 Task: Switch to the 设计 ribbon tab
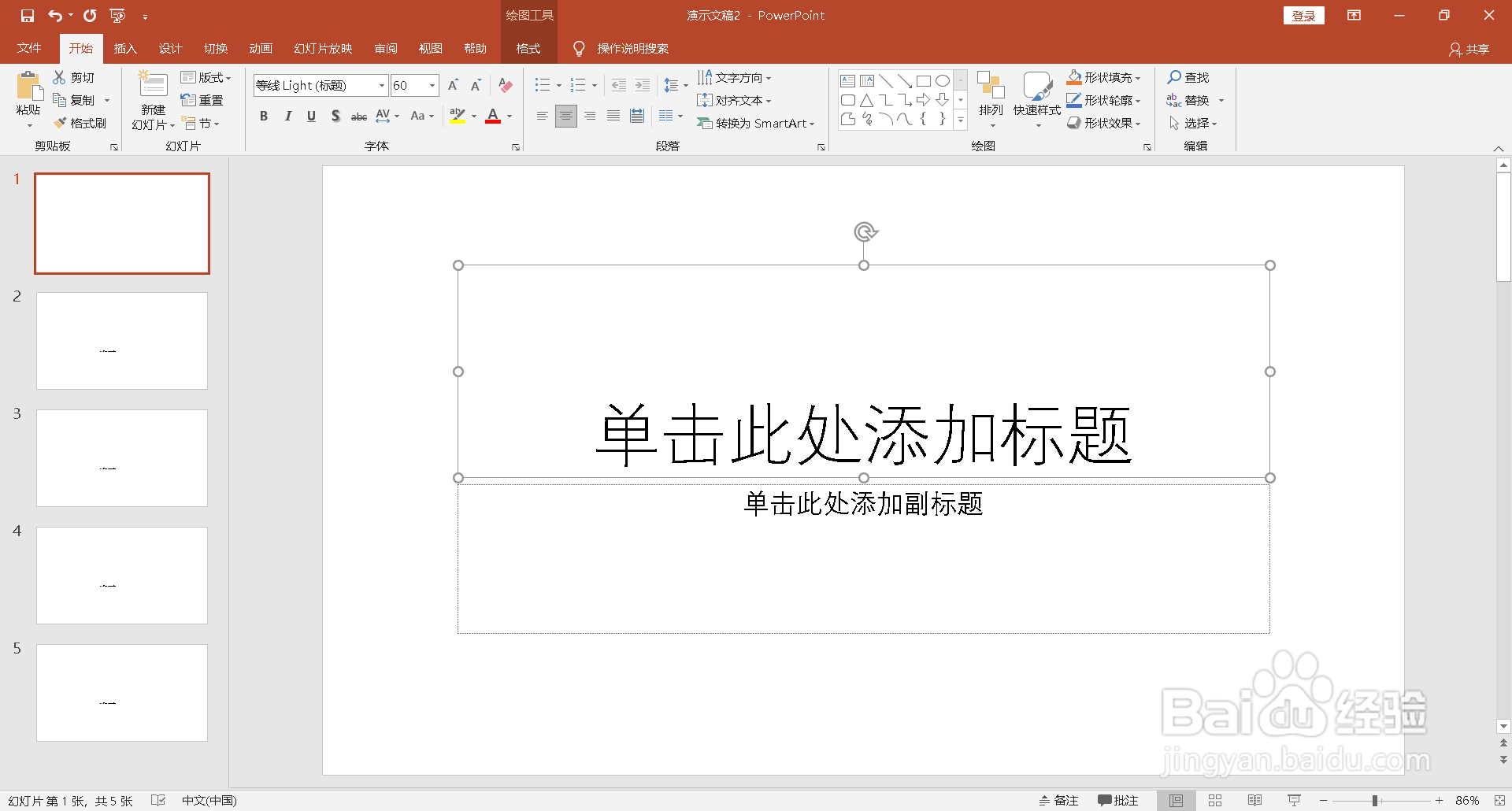tap(170, 48)
